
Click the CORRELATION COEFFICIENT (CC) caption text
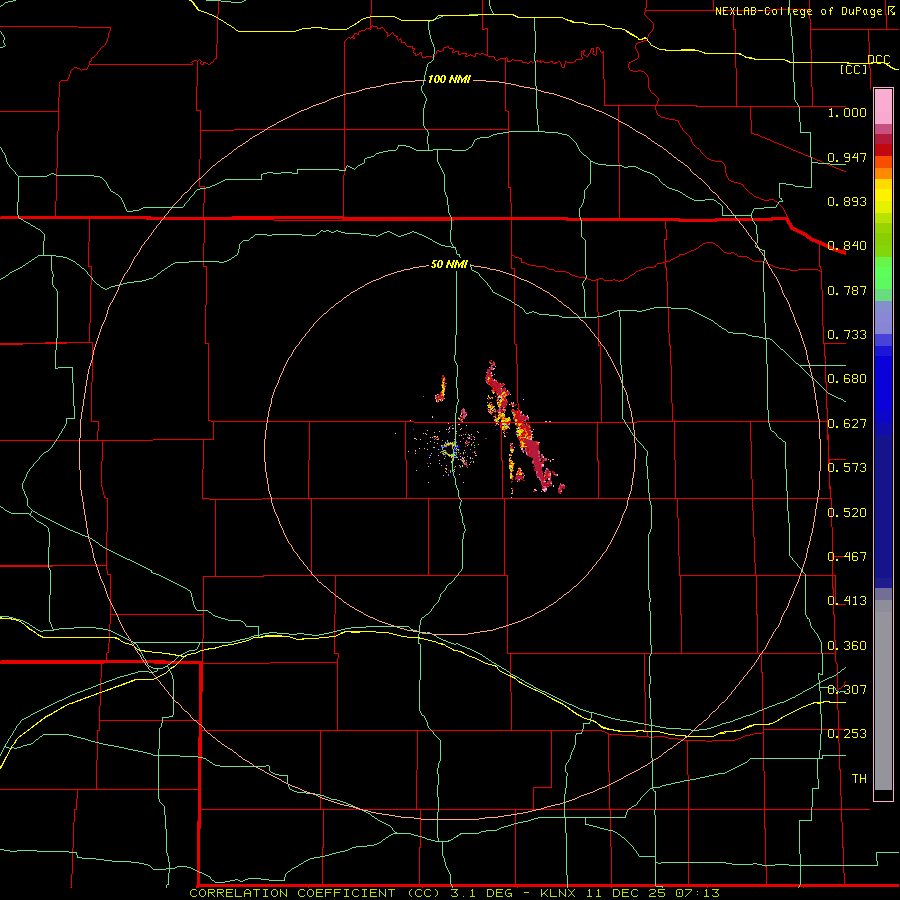coord(314,893)
